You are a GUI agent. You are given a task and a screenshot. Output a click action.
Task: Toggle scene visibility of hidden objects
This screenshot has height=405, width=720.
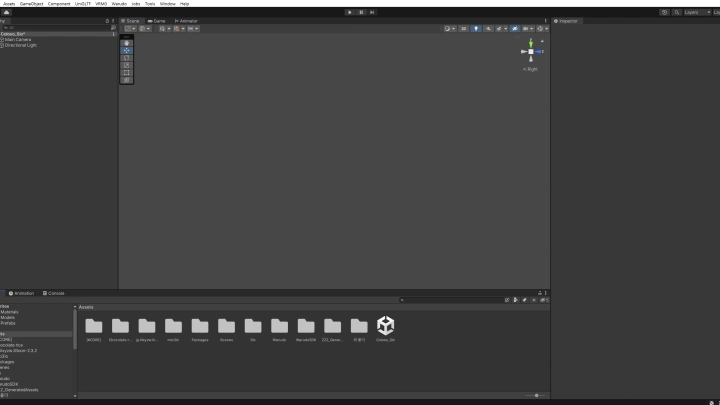pos(515,28)
